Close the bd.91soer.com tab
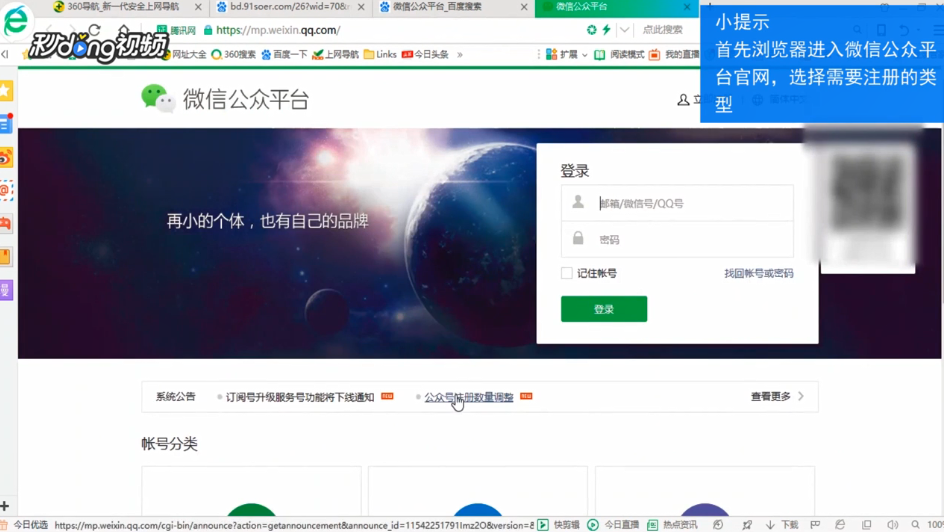944x532 pixels. 361,7
